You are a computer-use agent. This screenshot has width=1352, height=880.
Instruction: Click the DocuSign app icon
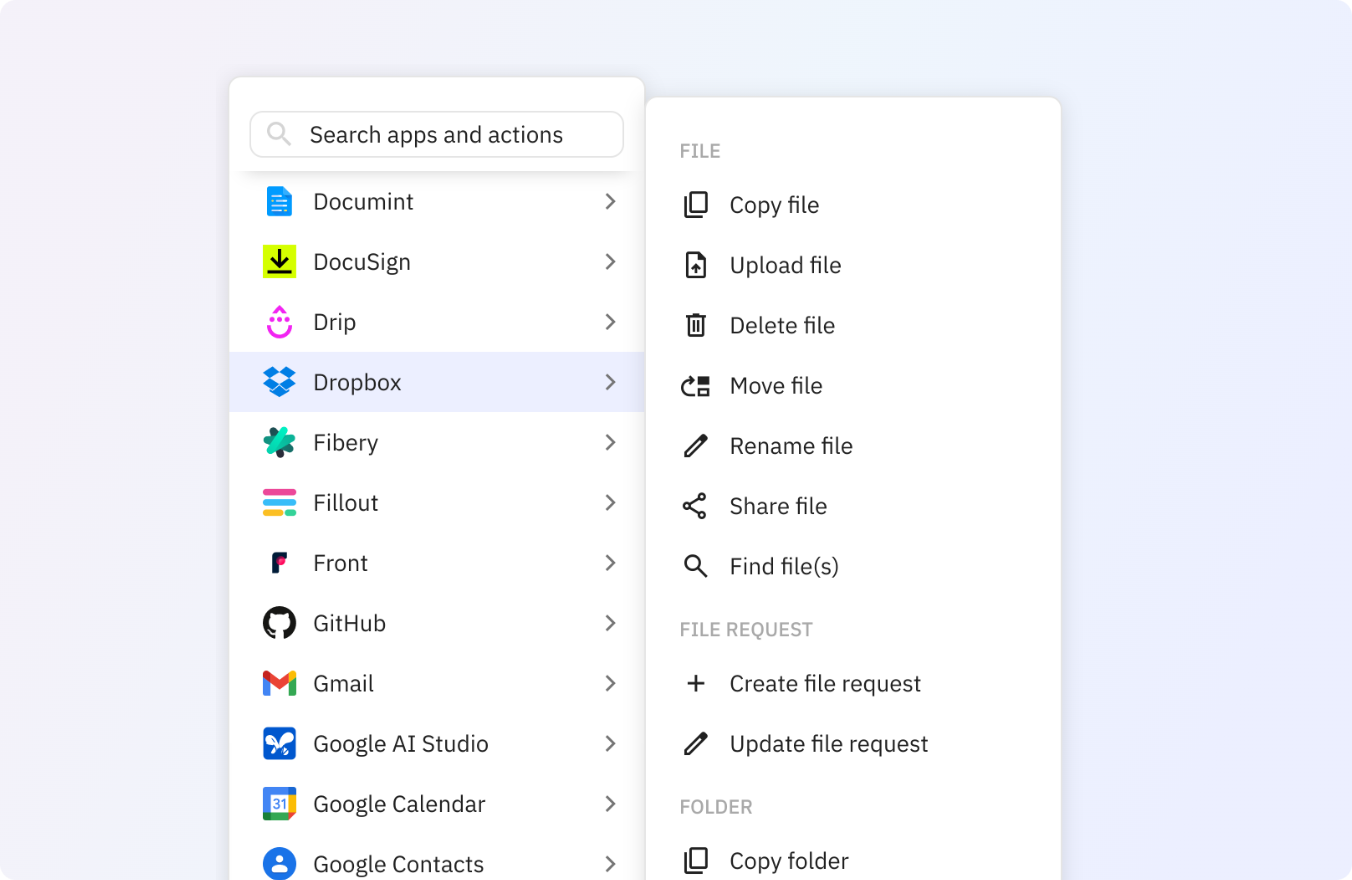point(279,261)
